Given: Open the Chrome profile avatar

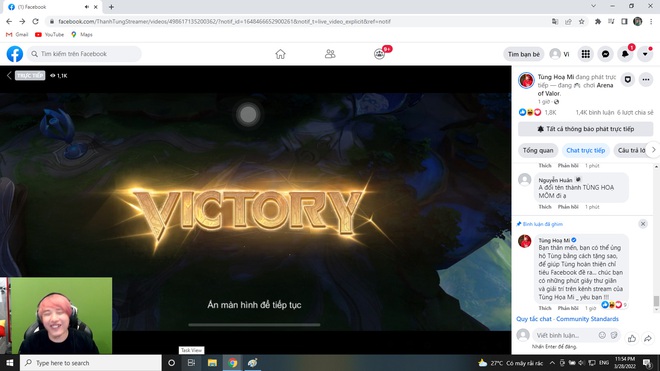Looking at the screenshot, I should (637, 21).
